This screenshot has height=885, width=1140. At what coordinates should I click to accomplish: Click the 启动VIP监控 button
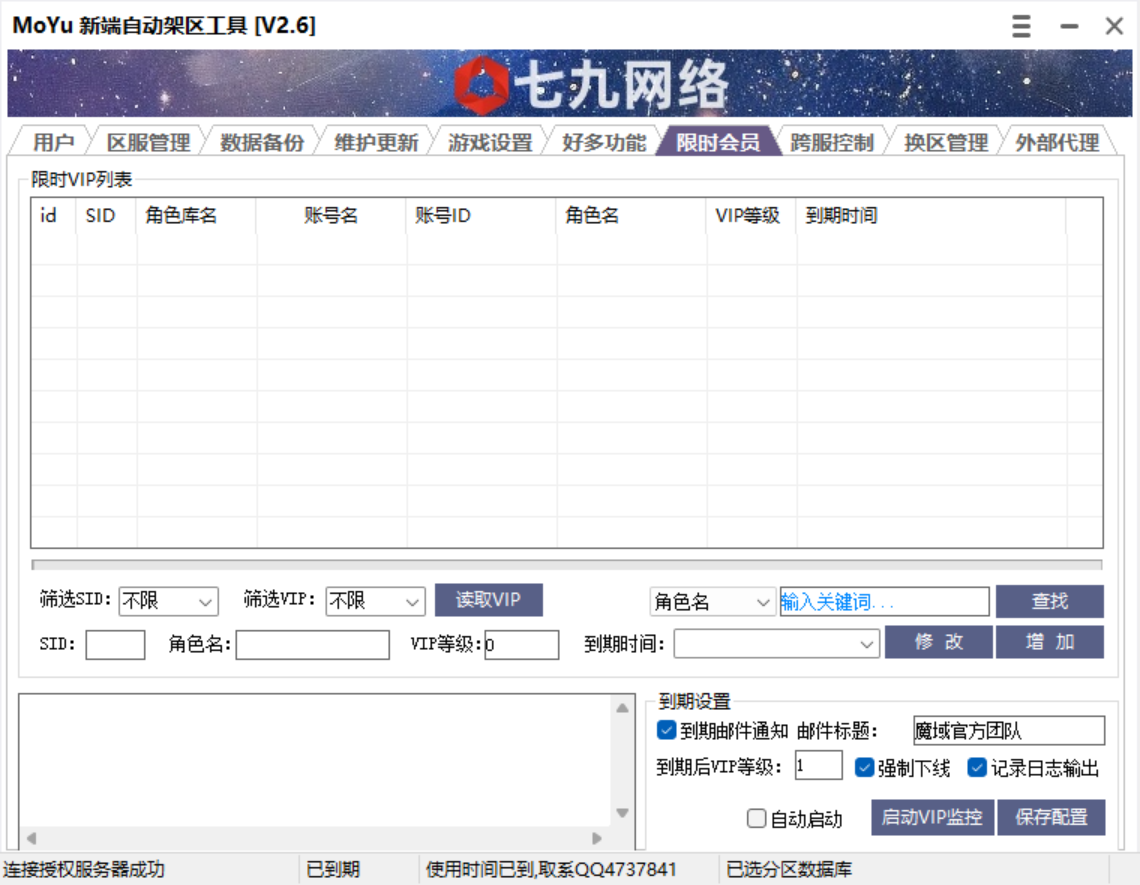pos(932,818)
